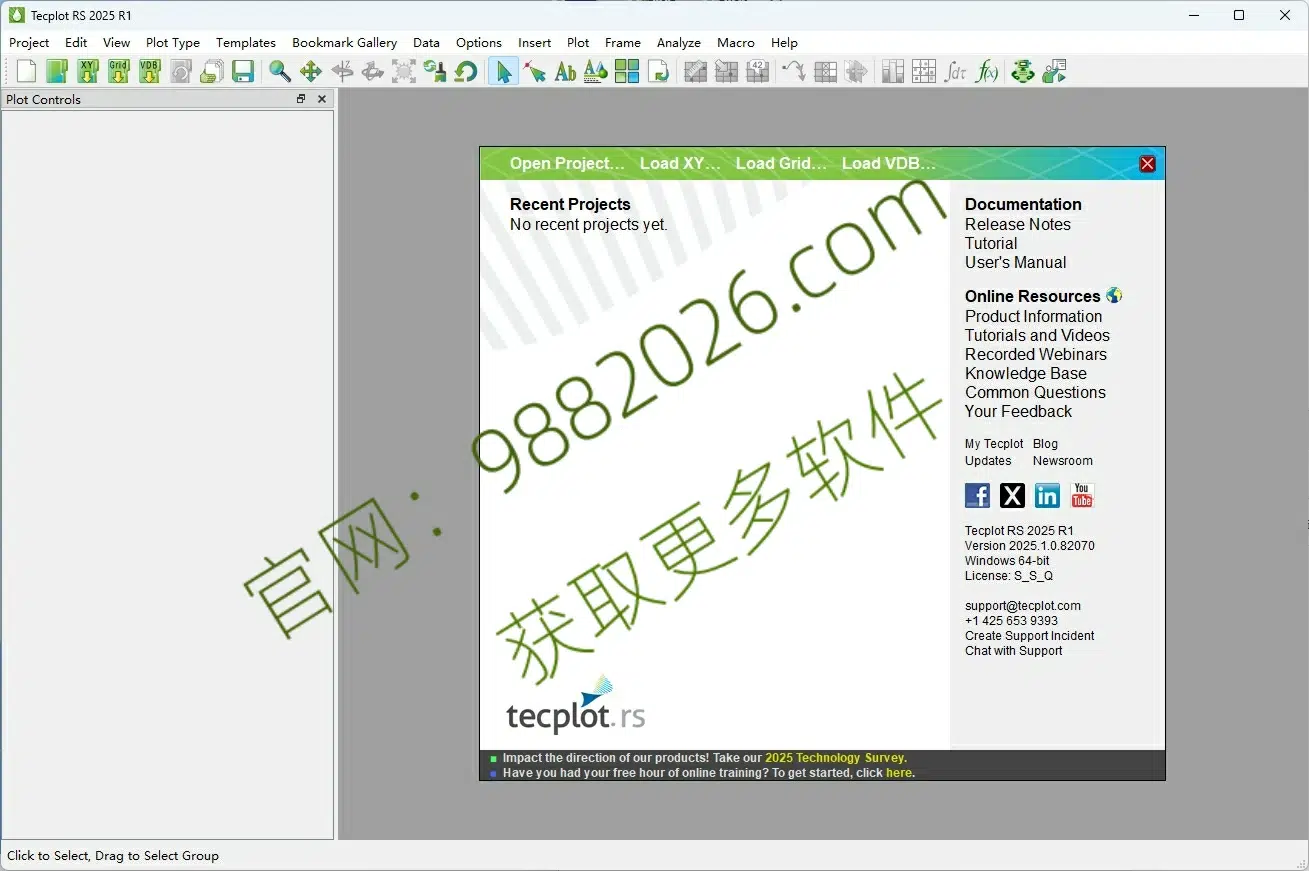Screen dimensions: 1309x871
Task: Open the User's Manual link
Action: point(1016,263)
